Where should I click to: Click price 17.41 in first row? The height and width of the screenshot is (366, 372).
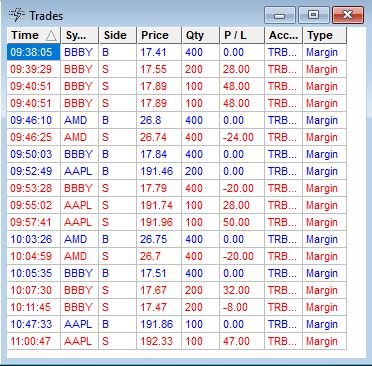point(159,52)
